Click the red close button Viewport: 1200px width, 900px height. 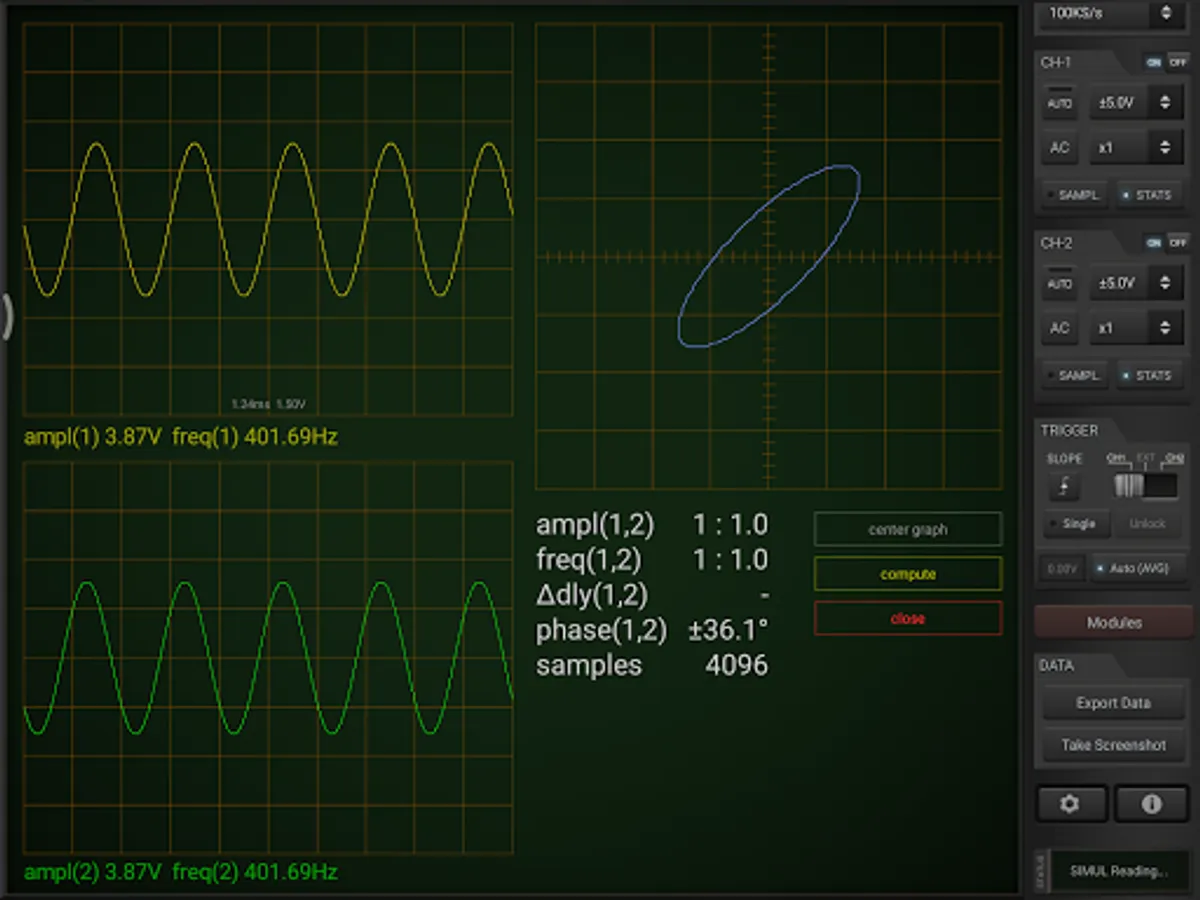[x=908, y=618]
